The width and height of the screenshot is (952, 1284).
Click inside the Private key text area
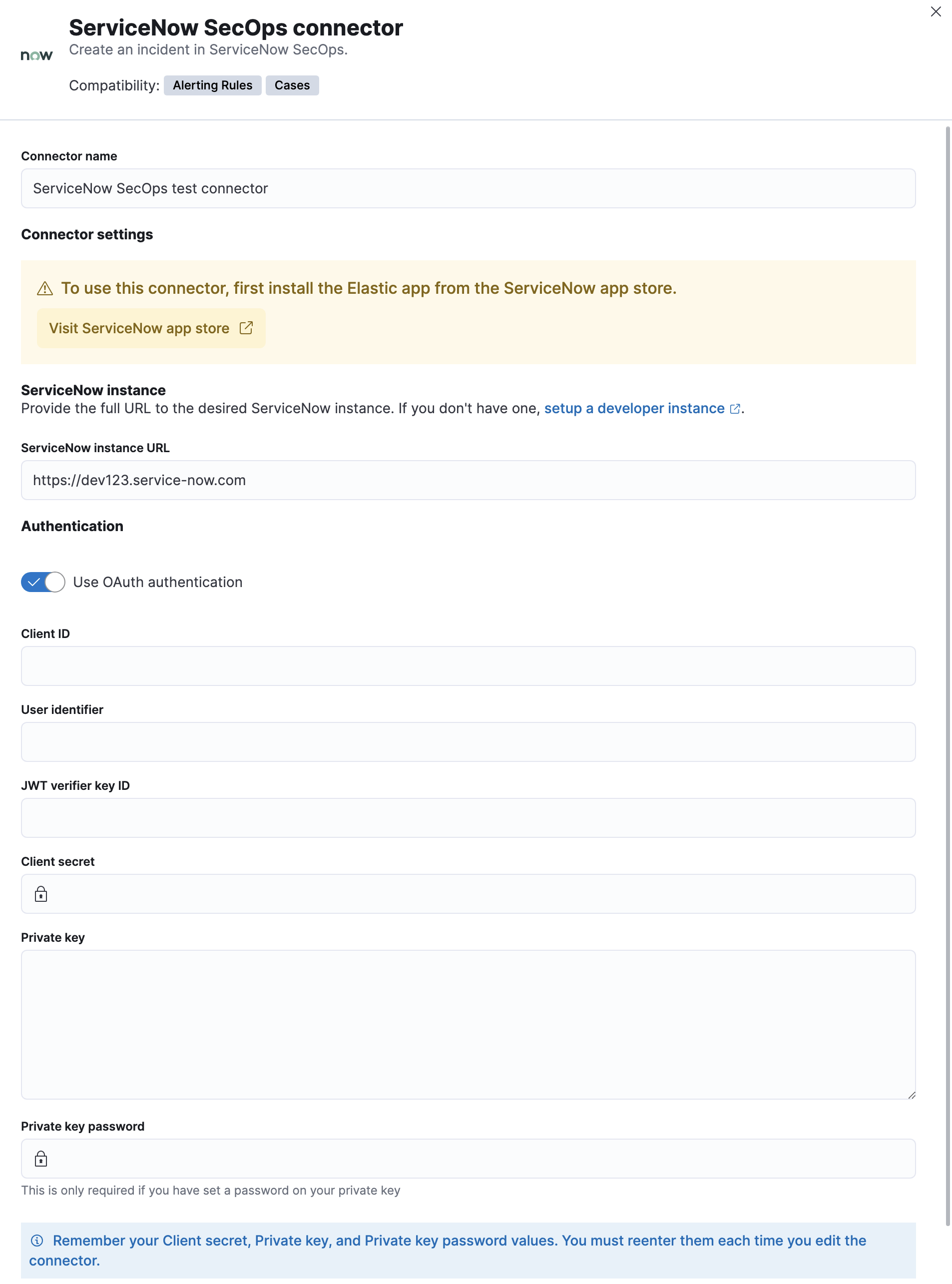coord(468,1024)
